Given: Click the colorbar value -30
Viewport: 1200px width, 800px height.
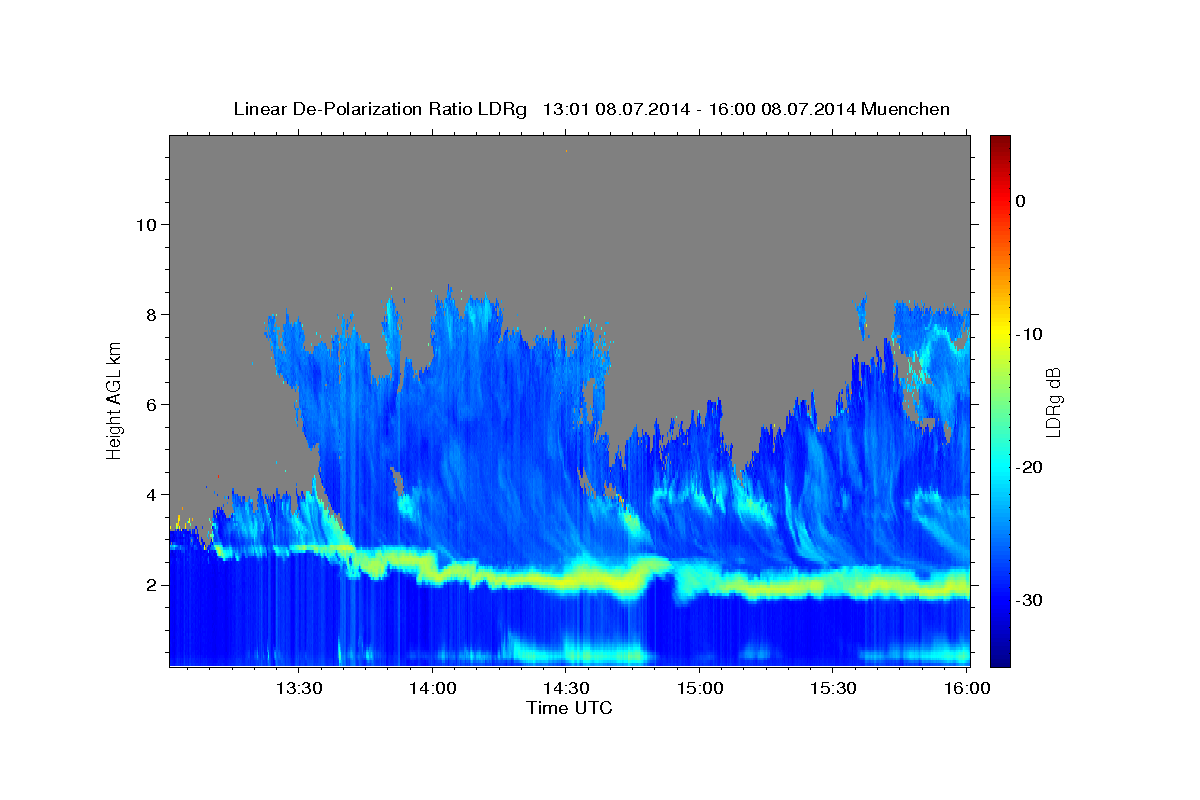Looking at the screenshot, I should click(x=1030, y=600).
